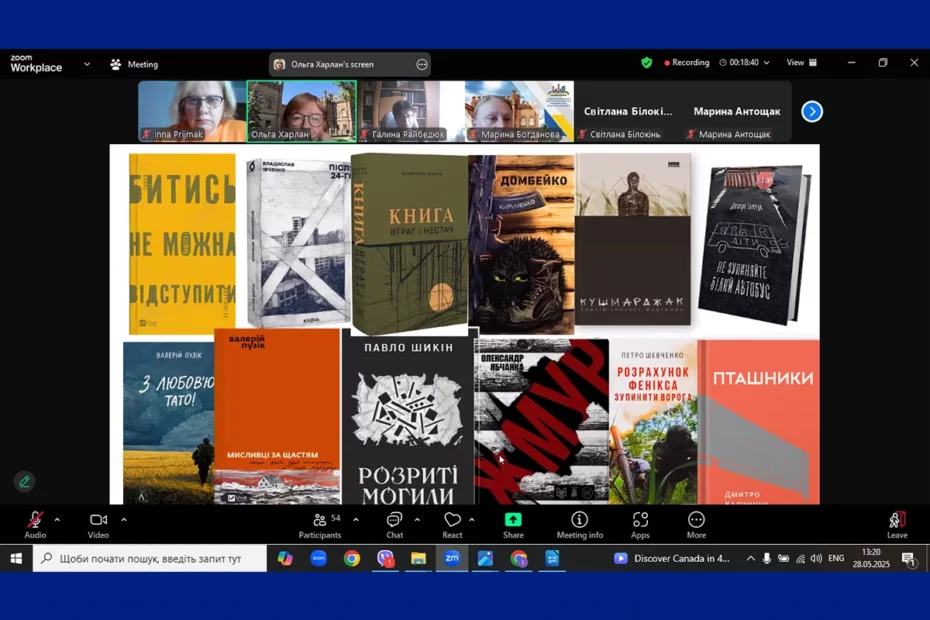Open the first Google Chrome taskbar icon
Viewport: 930px width, 620px height.
click(x=352, y=558)
